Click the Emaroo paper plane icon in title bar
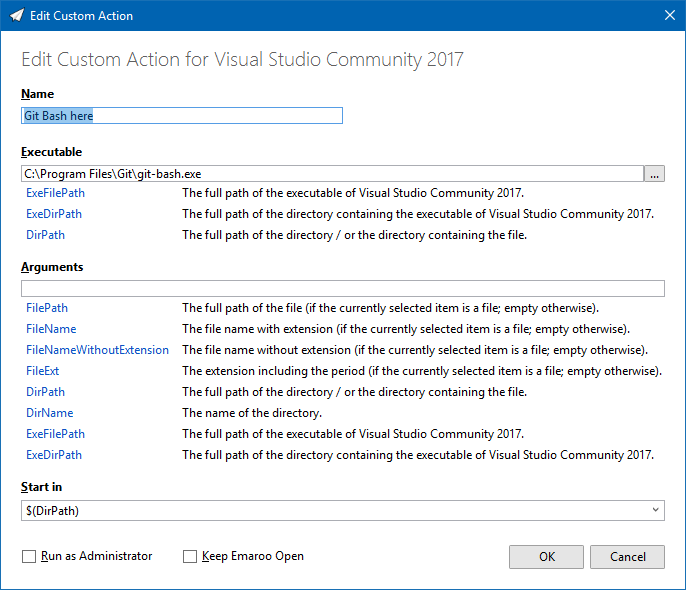Image resolution: width=686 pixels, height=590 pixels. [17, 15]
